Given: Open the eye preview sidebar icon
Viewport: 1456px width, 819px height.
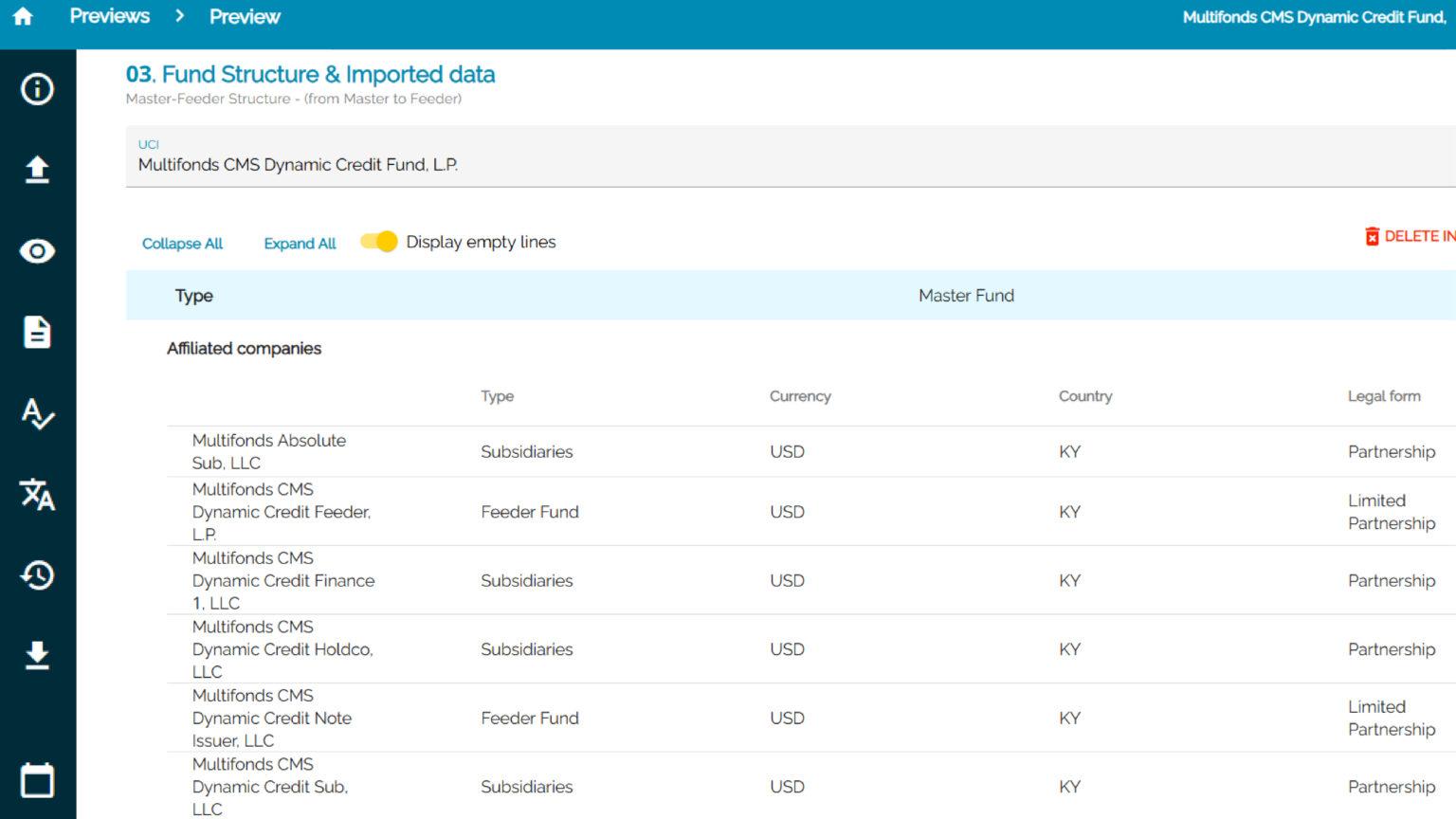Looking at the screenshot, I should [37, 251].
